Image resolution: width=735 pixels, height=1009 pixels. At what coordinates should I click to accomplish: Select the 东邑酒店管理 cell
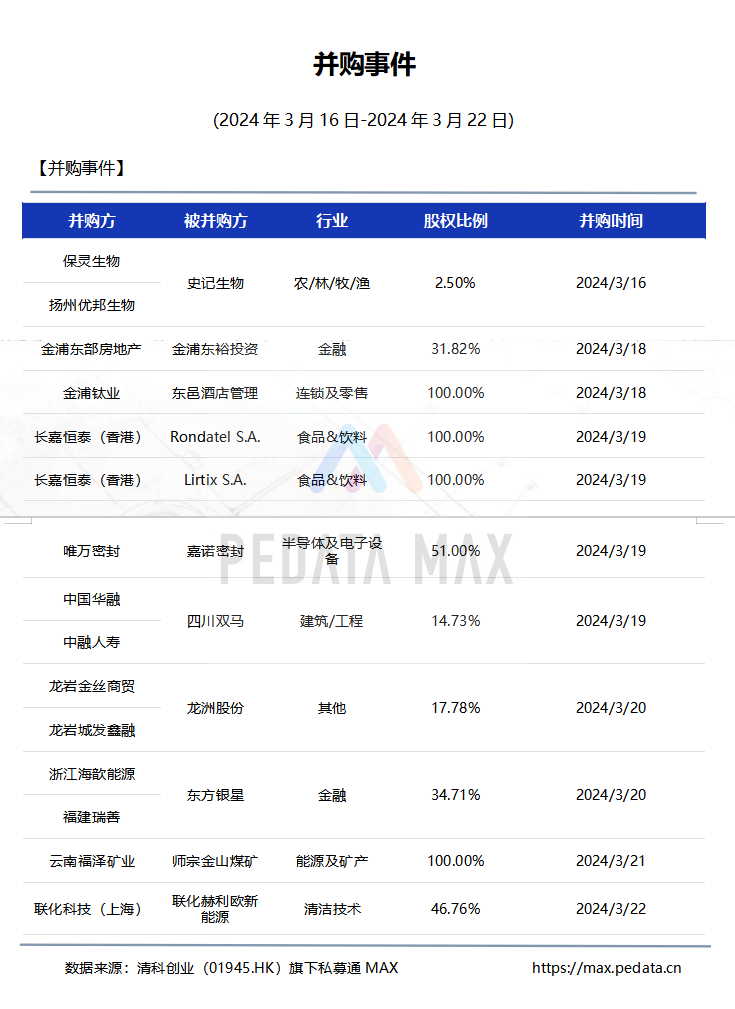[x=215, y=393]
